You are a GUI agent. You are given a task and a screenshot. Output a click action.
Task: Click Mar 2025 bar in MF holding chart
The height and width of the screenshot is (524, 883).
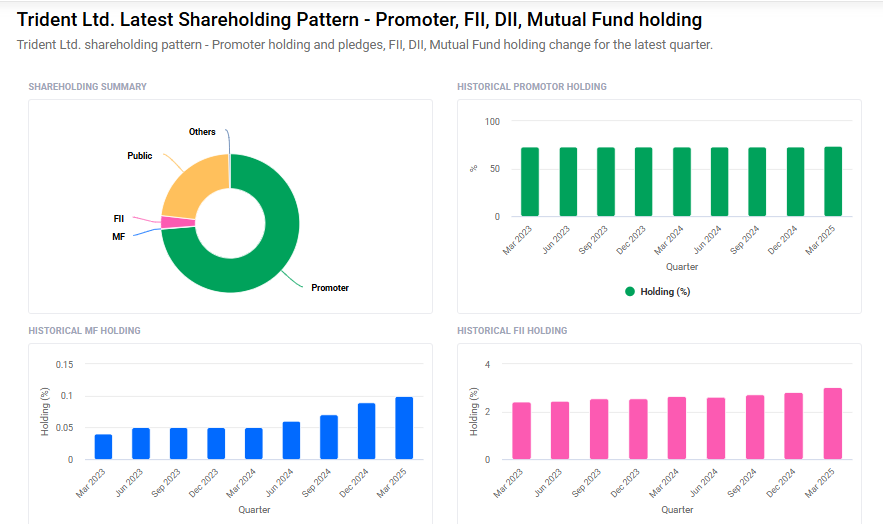pos(404,428)
